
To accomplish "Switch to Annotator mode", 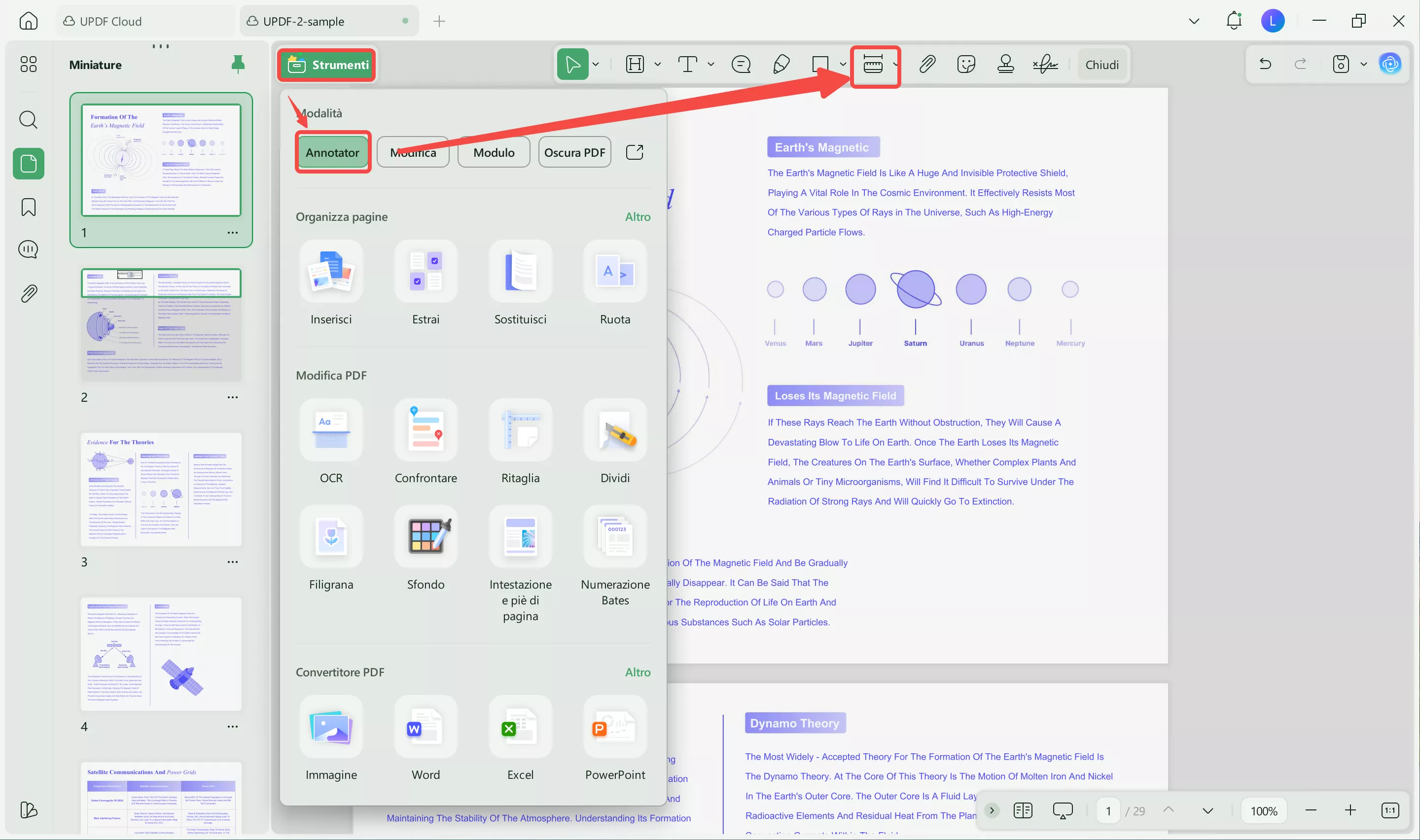I will (x=332, y=152).
